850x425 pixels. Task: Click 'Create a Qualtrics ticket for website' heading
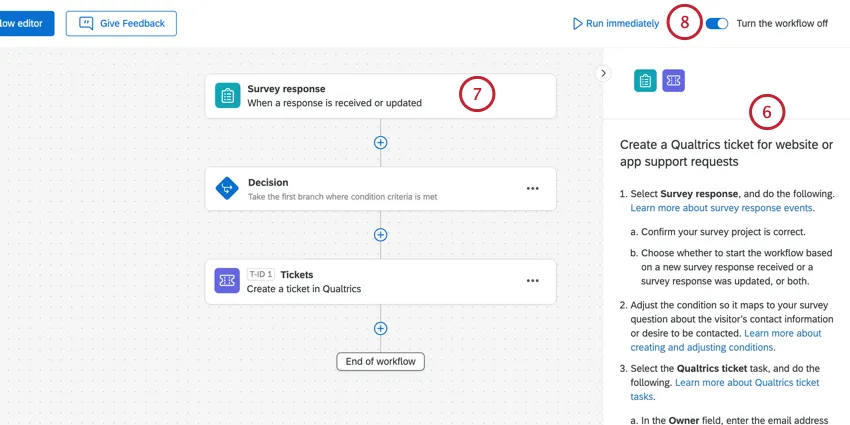[x=726, y=153]
